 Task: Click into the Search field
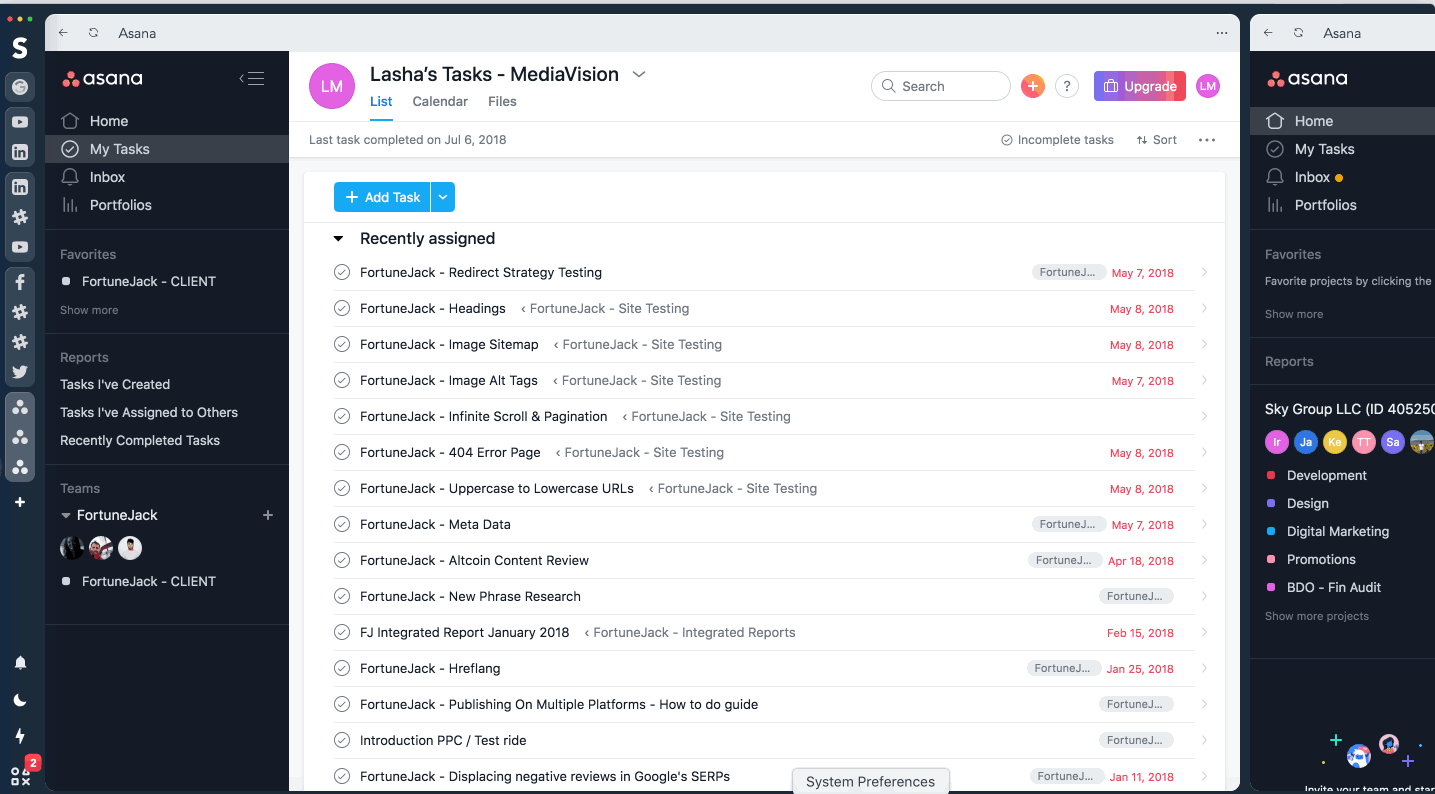pyautogui.click(x=941, y=86)
